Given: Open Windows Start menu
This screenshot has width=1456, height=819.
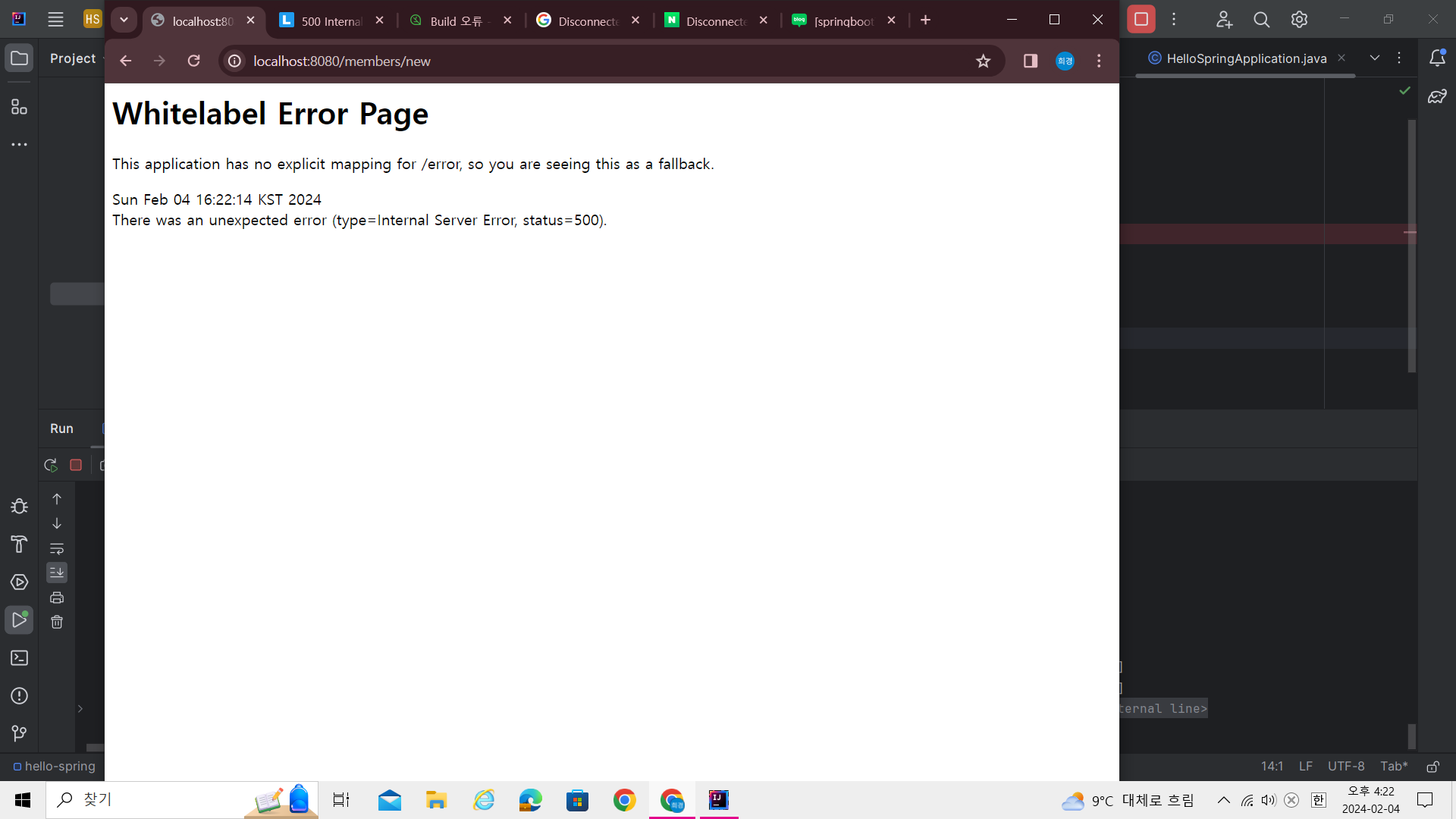Looking at the screenshot, I should tap(23, 800).
